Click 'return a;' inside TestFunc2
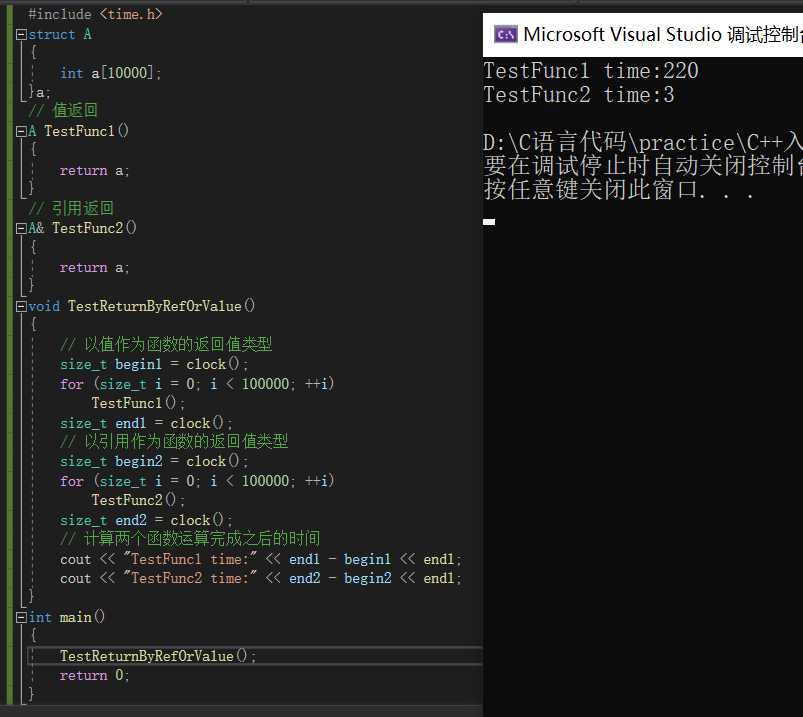This screenshot has height=717, width=803. [94, 268]
